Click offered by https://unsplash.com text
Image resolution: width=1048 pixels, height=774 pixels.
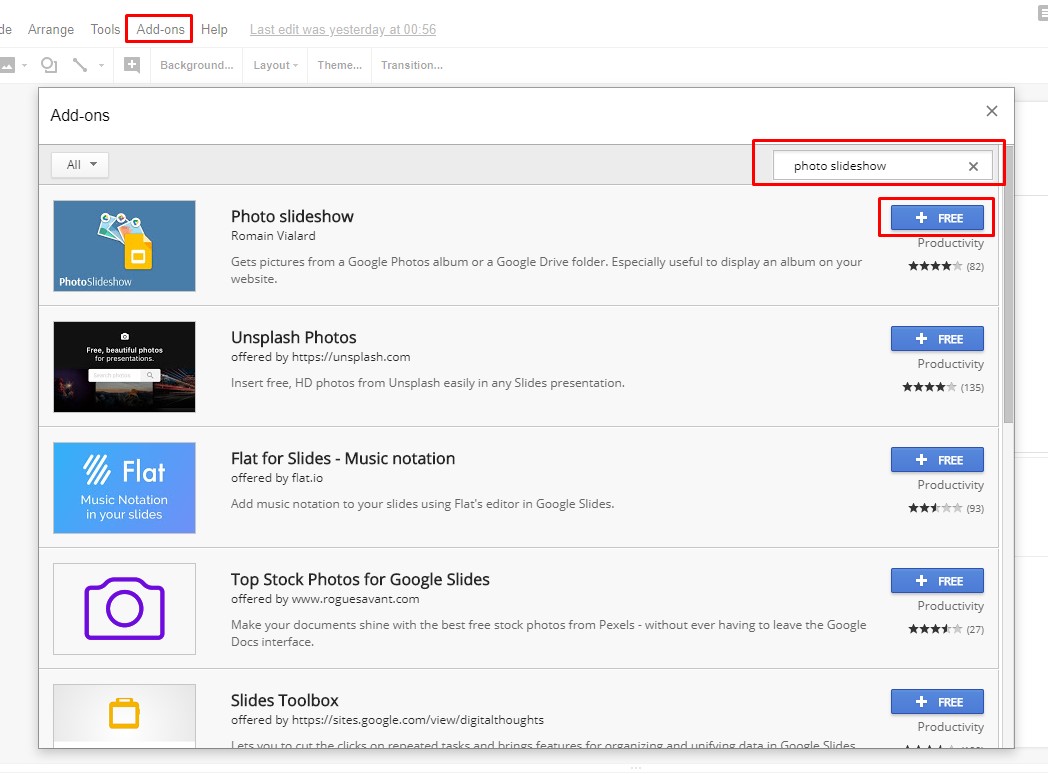(x=320, y=357)
